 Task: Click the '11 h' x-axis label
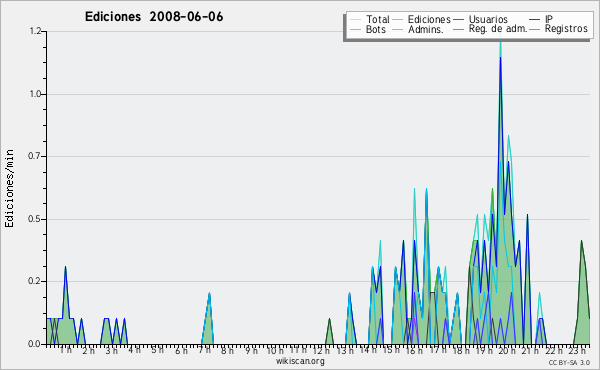point(298,350)
